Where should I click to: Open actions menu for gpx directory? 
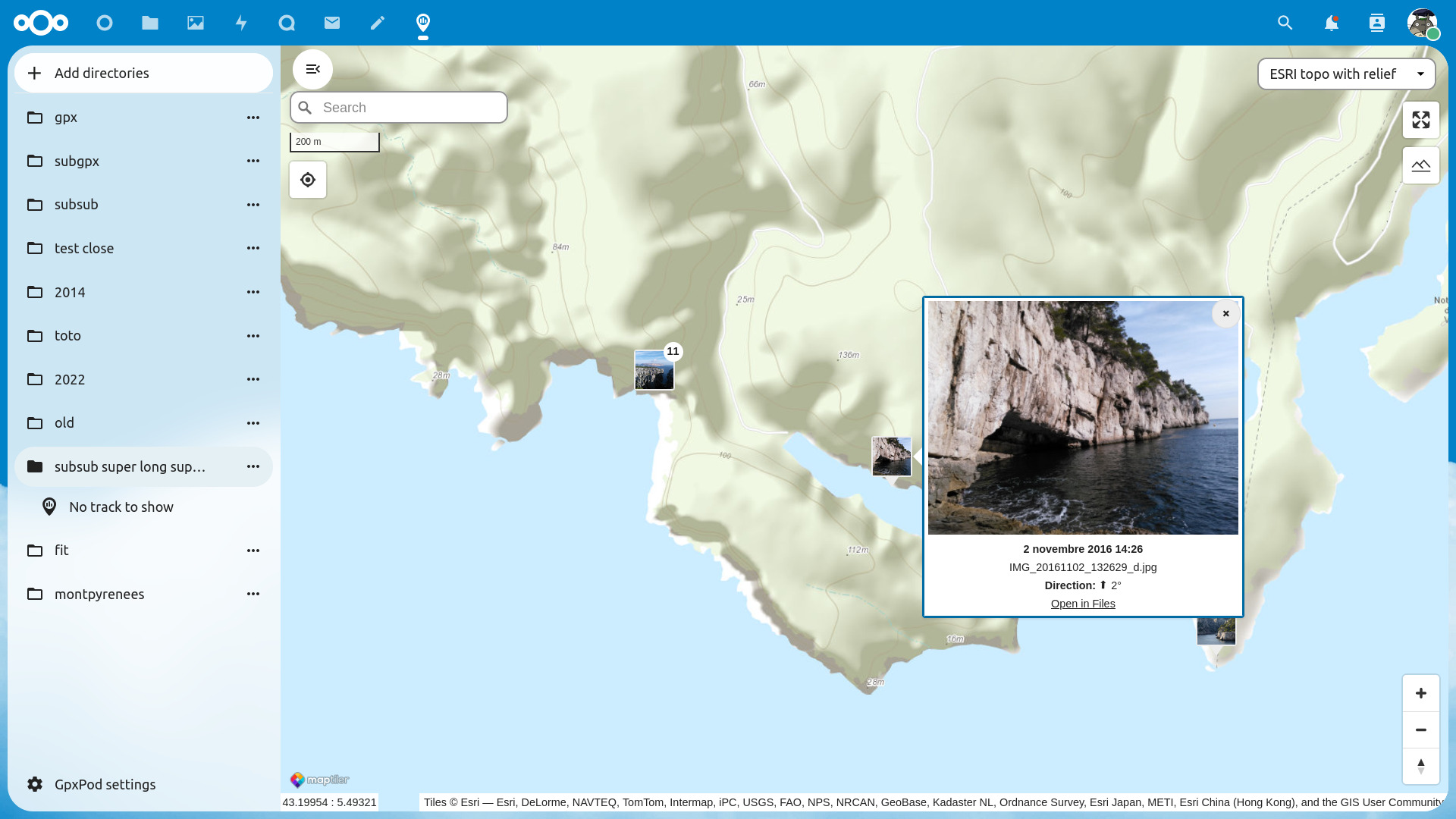click(x=253, y=118)
